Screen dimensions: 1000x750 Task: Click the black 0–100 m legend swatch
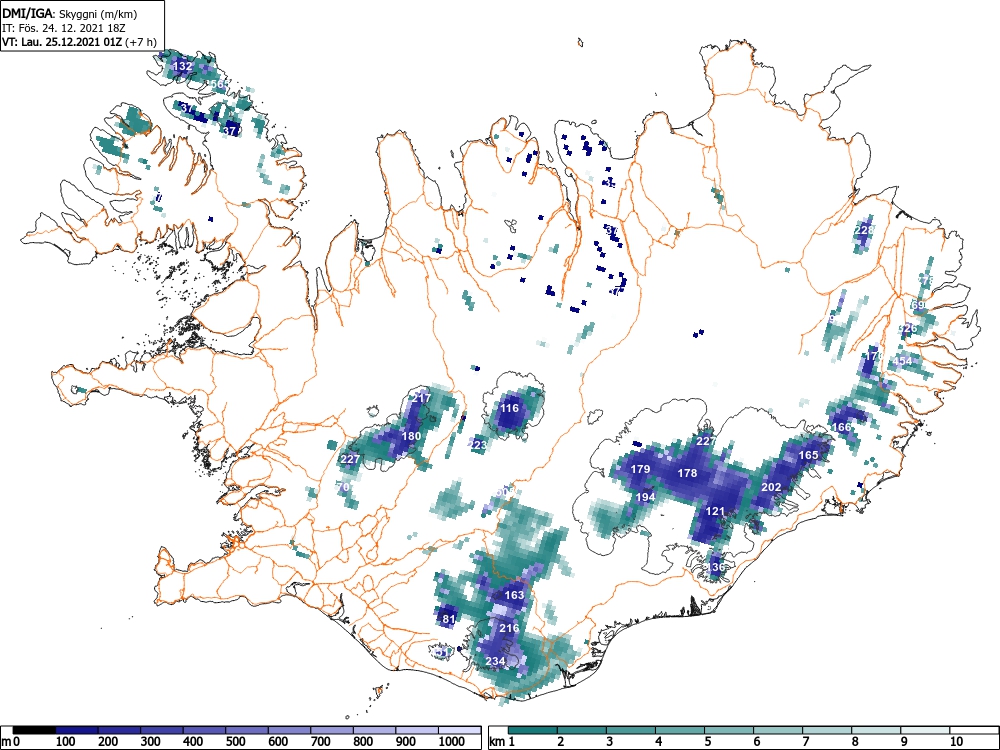(34, 730)
